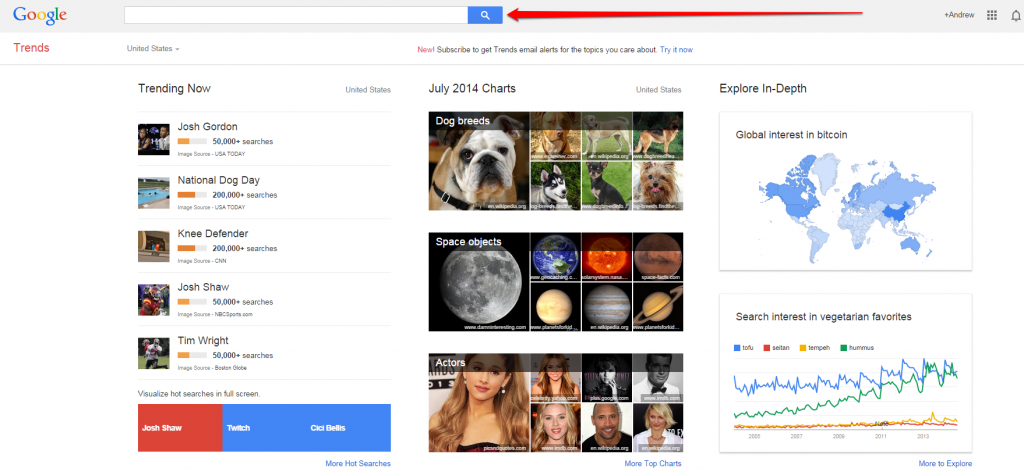The width and height of the screenshot is (1024, 472).
Task: Click the red Josh Shaw visualization tile
Action: (x=180, y=428)
